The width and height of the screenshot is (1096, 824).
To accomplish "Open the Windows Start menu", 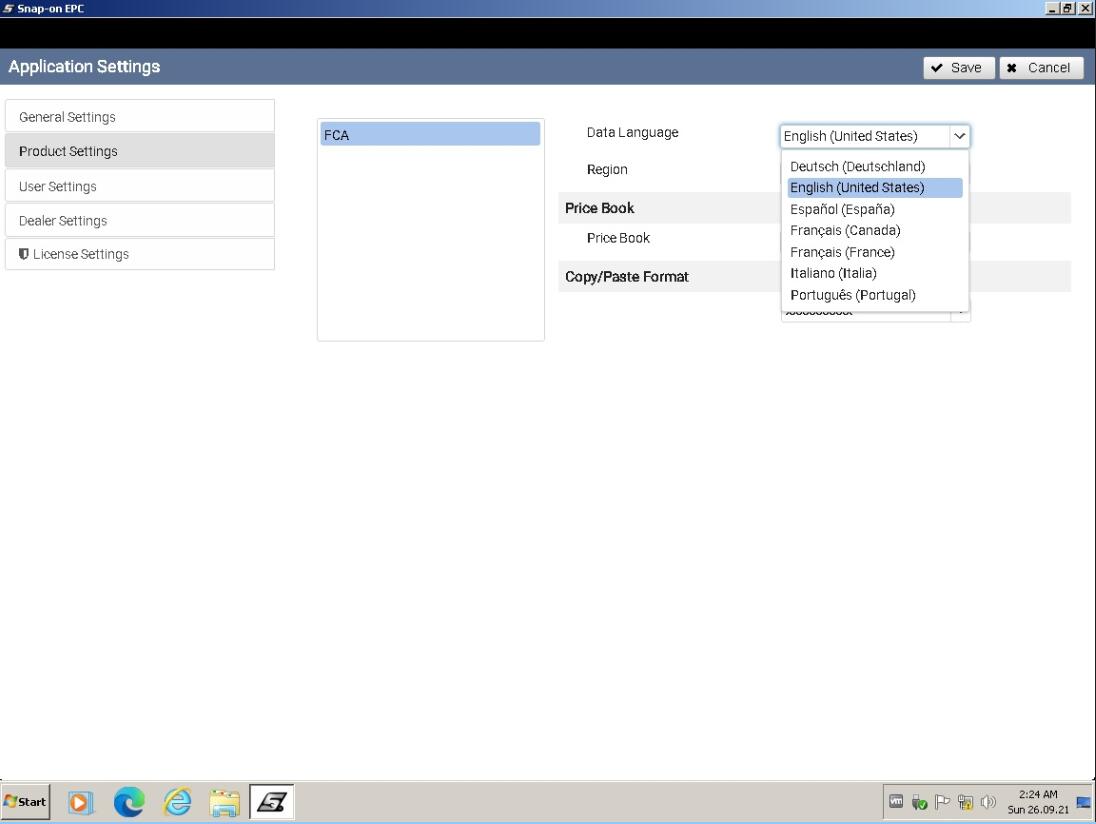I will pos(26,802).
